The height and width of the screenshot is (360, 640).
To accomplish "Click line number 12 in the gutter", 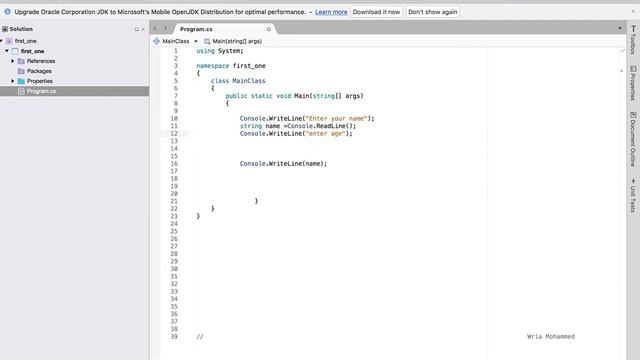I will click(174, 133).
